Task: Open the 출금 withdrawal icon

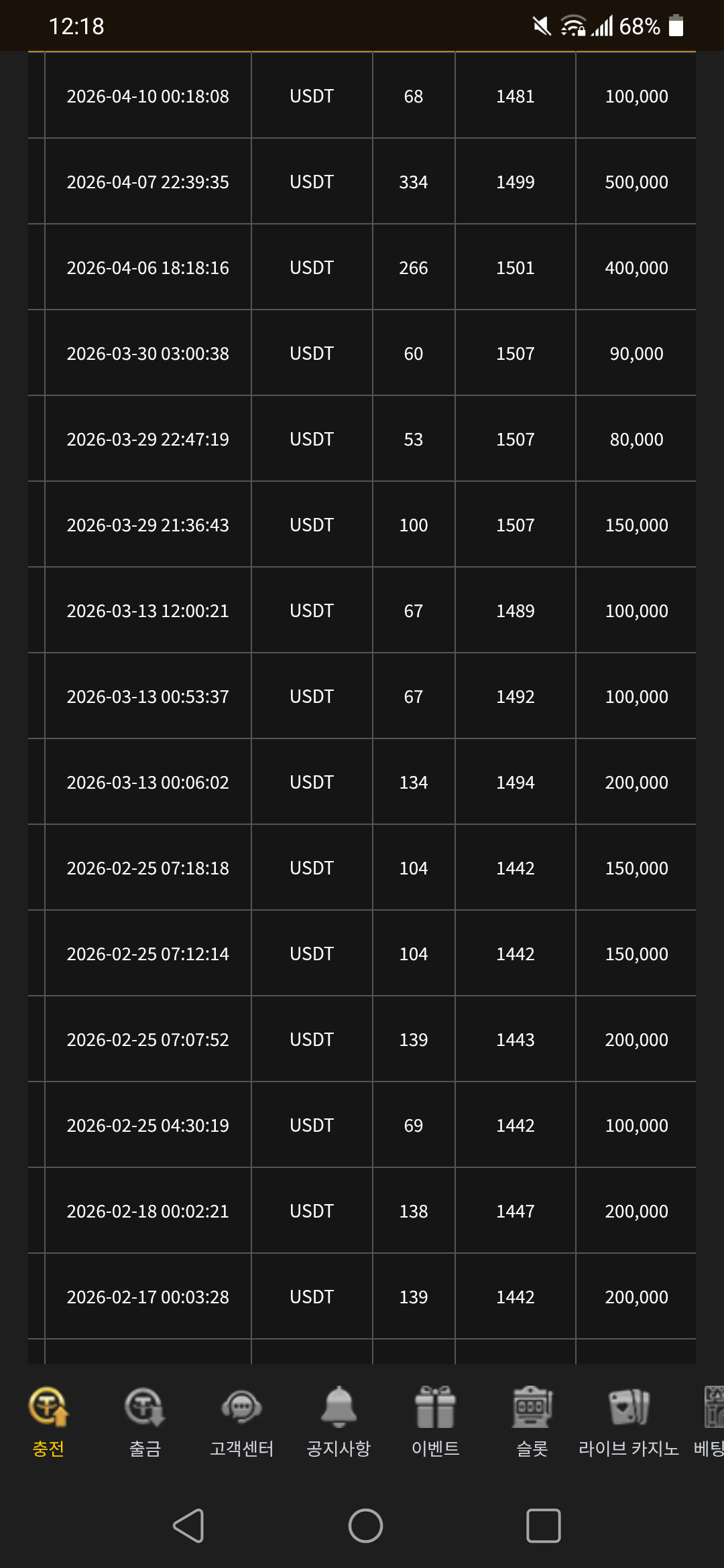Action: click(145, 1406)
